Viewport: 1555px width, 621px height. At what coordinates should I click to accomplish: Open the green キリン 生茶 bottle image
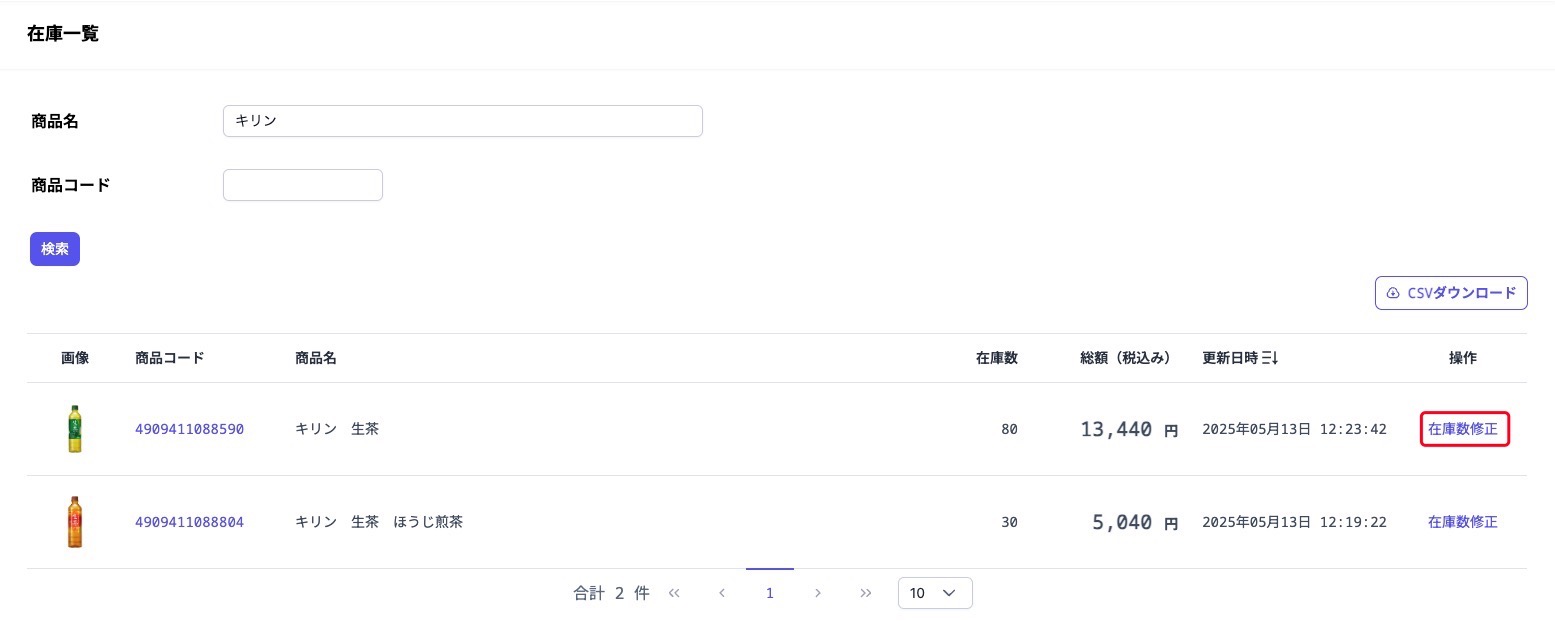click(x=75, y=429)
